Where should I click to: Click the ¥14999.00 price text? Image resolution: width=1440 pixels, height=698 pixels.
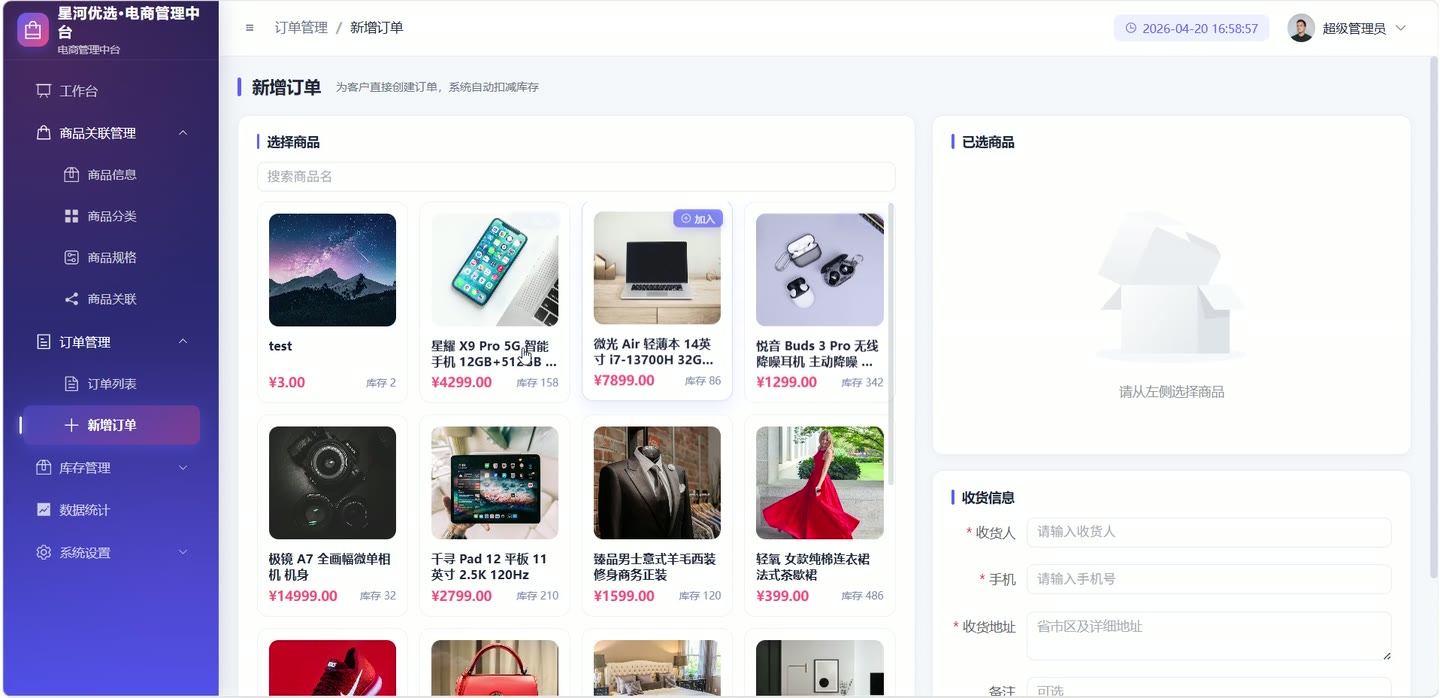coord(302,596)
